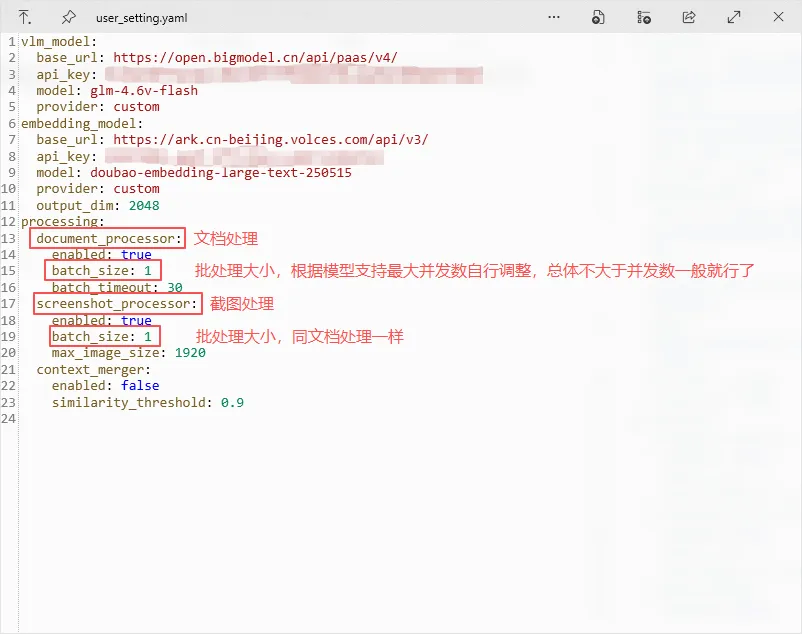This screenshot has height=634, width=802.
Task: Expand the preview to fullscreen
Action: coord(733,17)
